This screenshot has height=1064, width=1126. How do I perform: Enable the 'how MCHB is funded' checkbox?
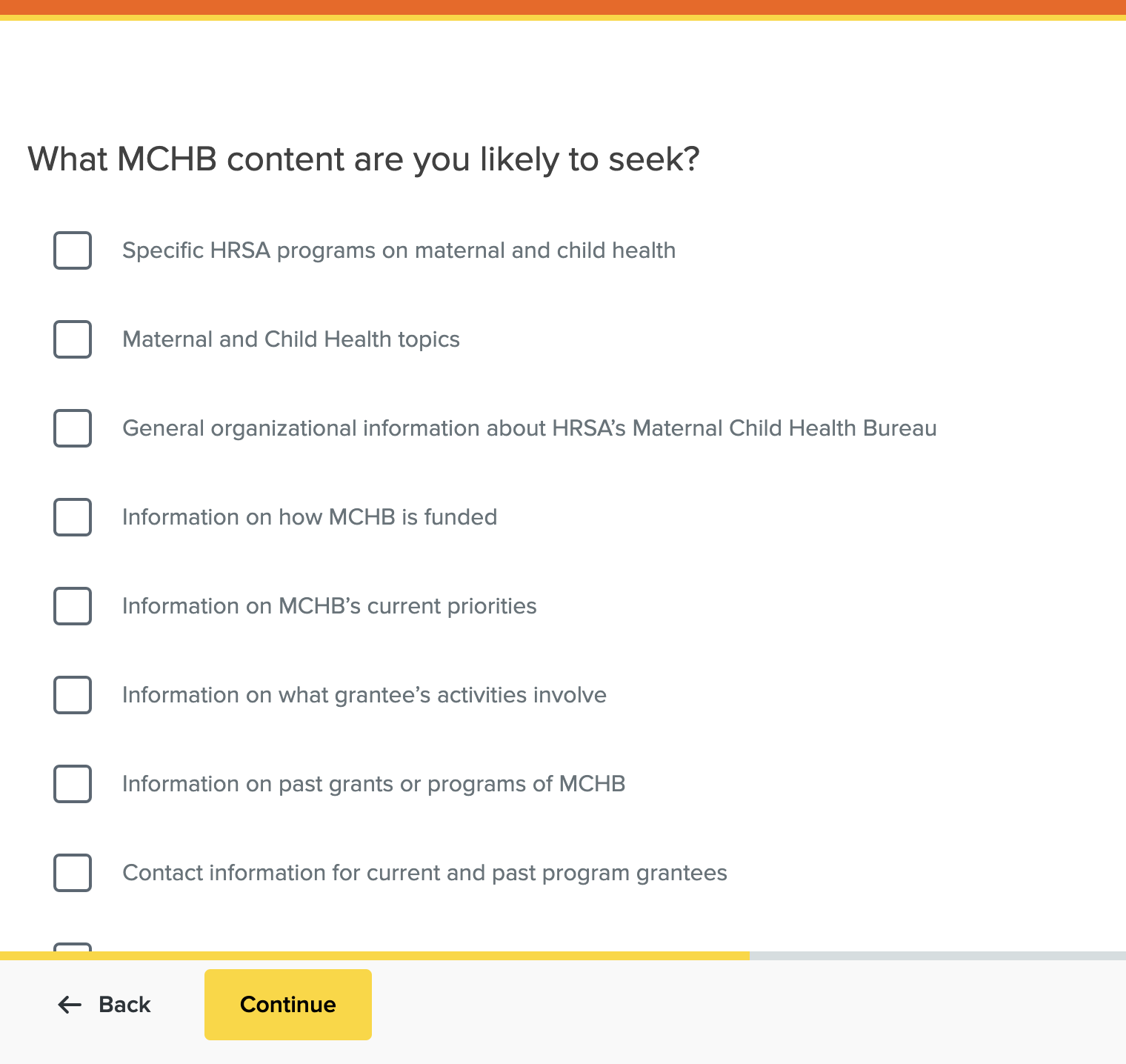(x=73, y=517)
